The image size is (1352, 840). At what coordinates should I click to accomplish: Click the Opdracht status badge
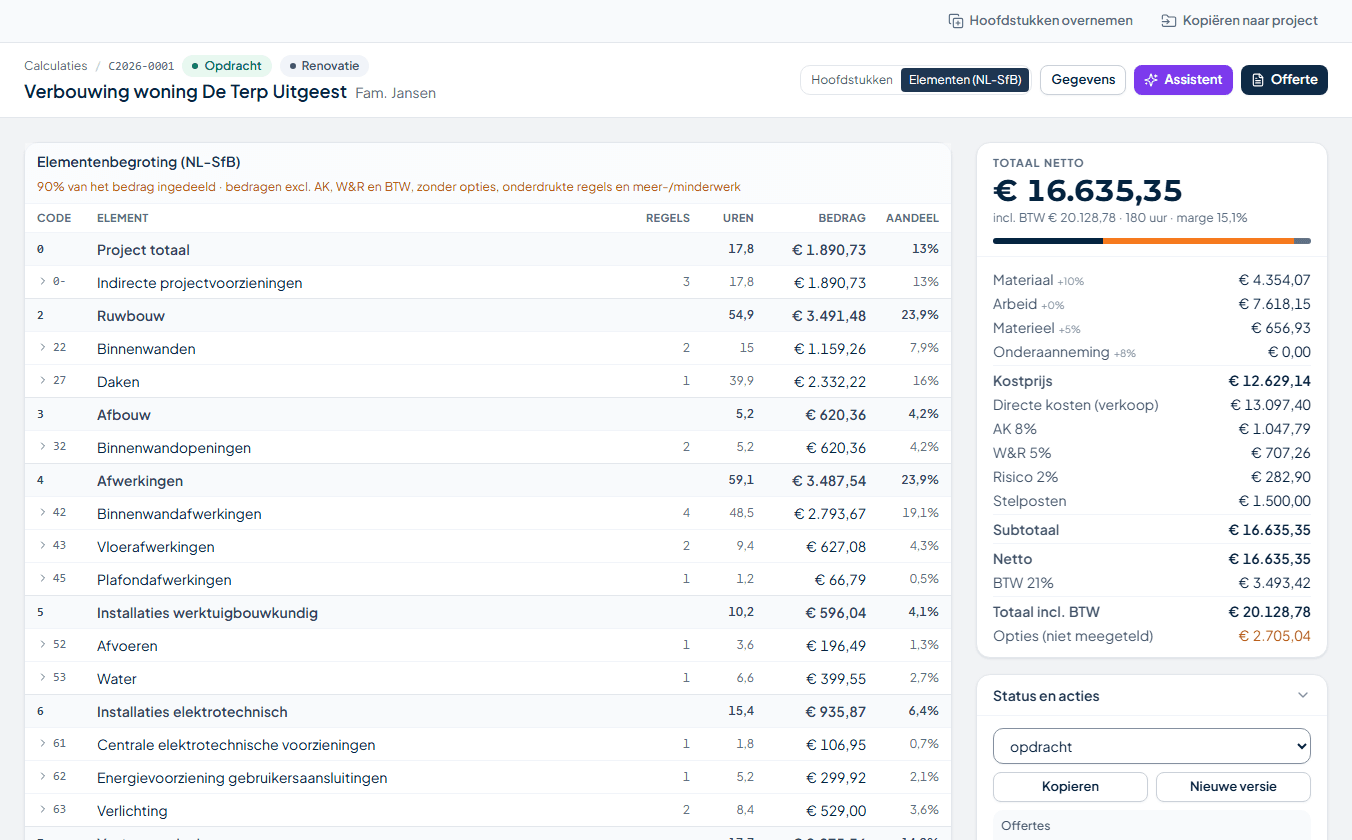tap(227, 66)
